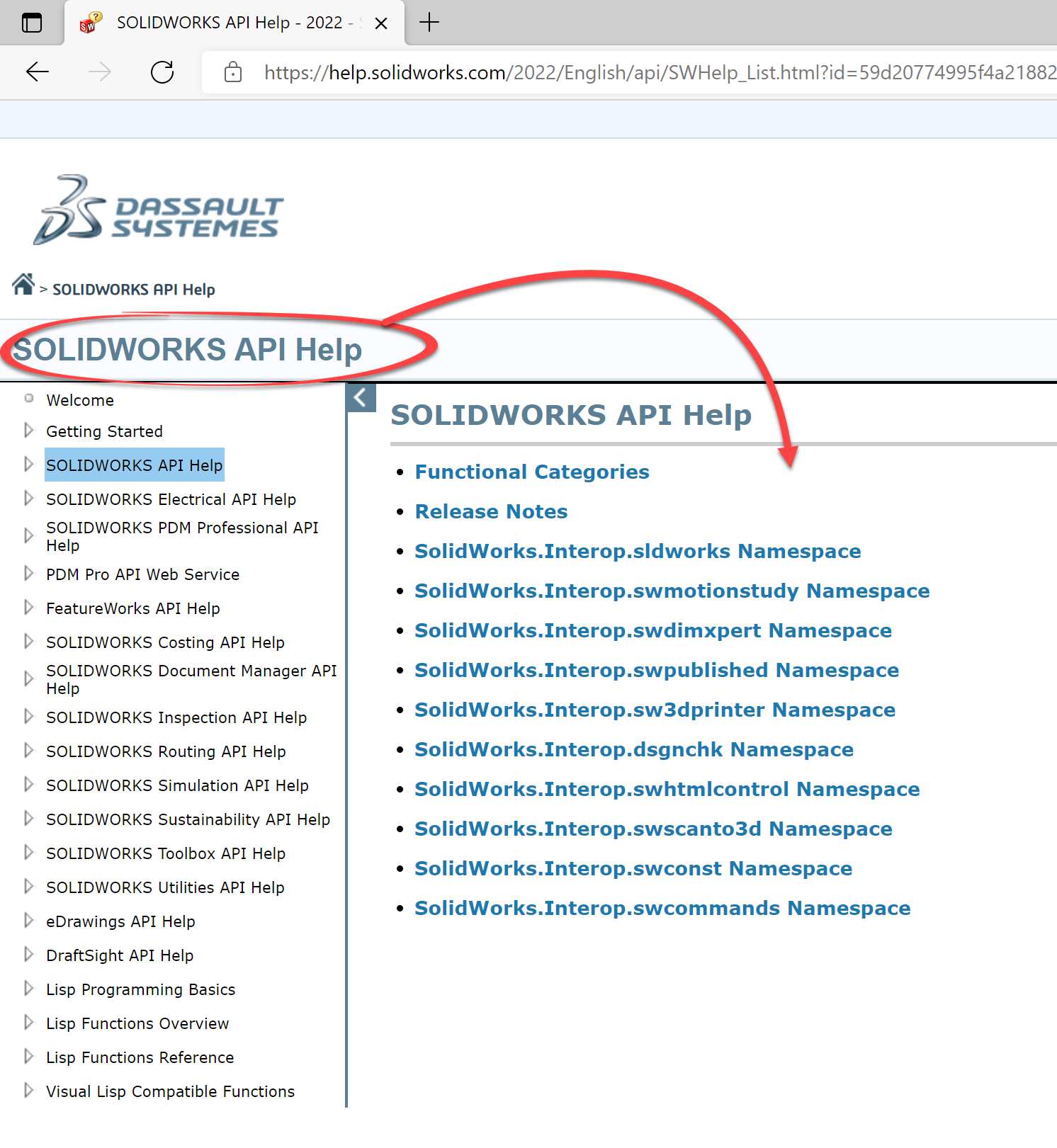Open SolidWorks.Interop.sldworks Namespace link
Screen dimensions: 1057x1148
pyautogui.click(x=638, y=551)
